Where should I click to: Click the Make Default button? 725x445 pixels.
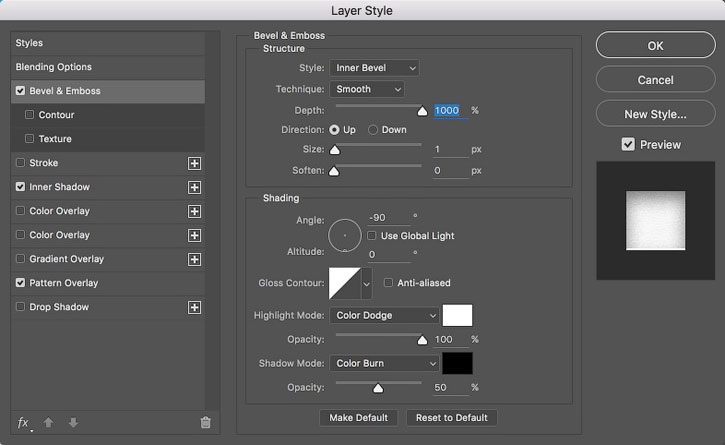pos(358,418)
